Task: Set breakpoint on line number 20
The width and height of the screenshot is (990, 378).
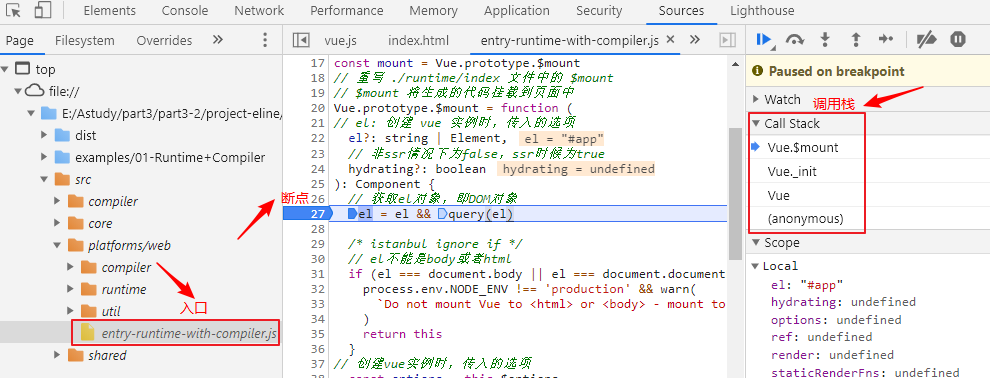Action: tap(318, 109)
